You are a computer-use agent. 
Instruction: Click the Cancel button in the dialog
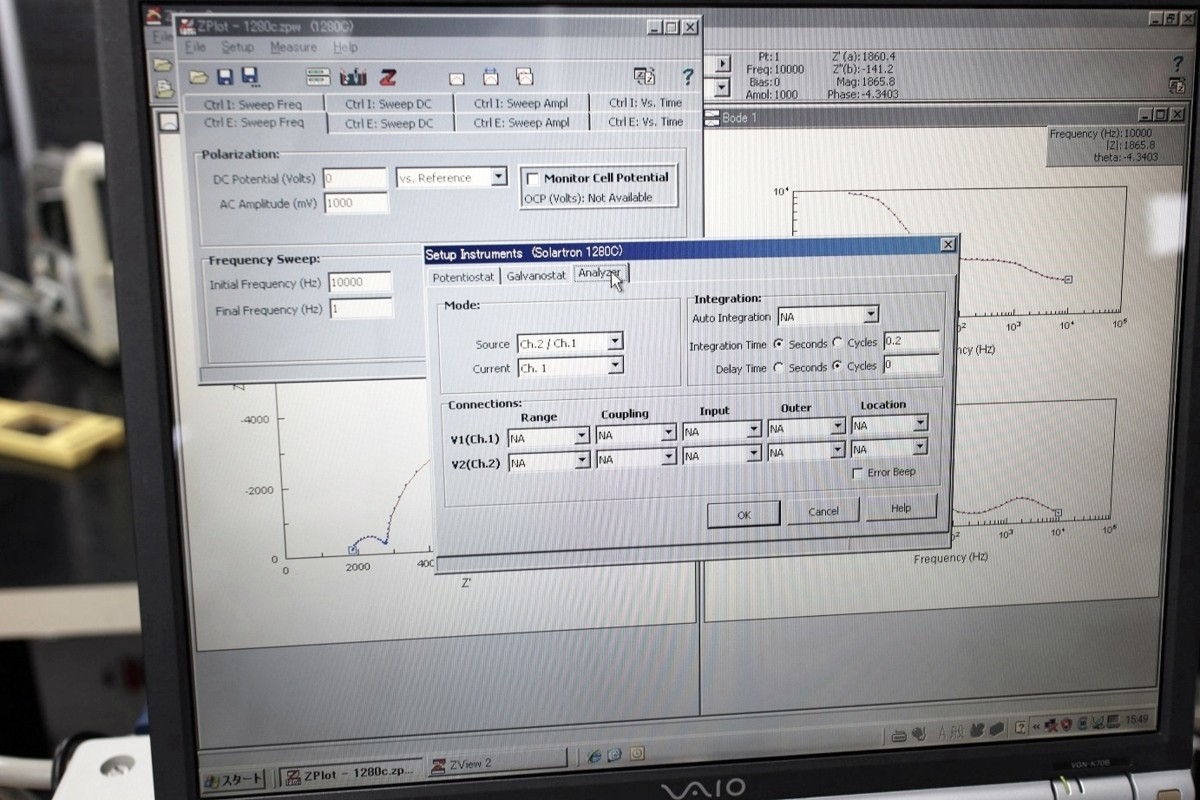point(823,511)
